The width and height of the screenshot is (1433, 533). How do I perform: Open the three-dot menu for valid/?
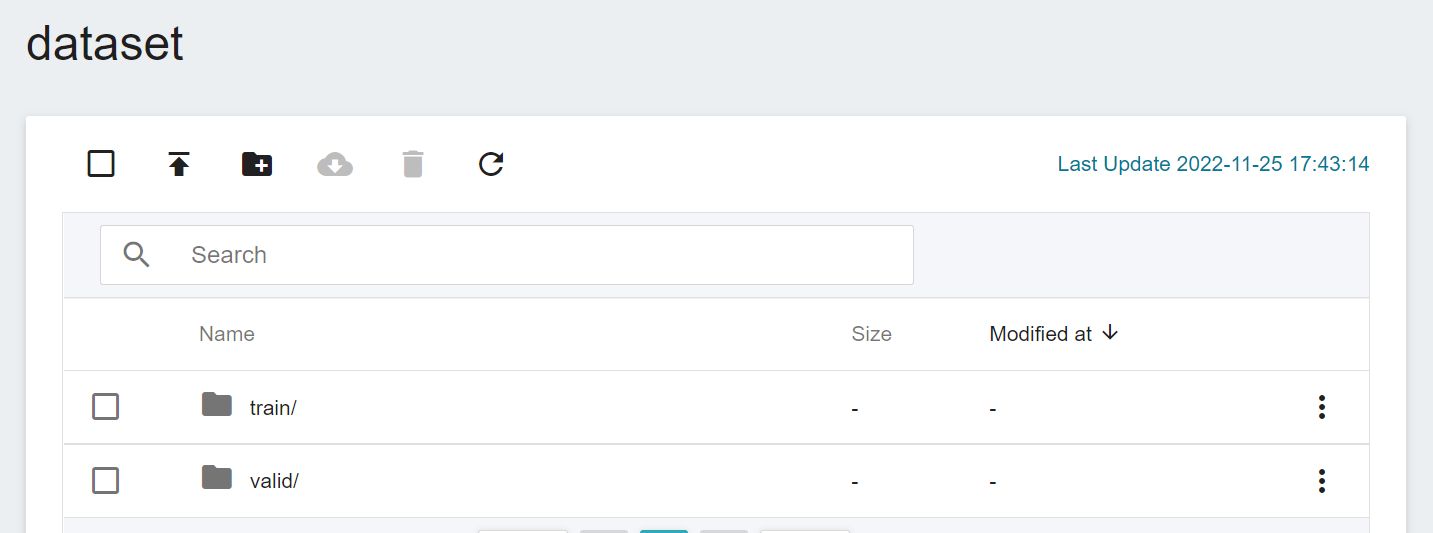pyautogui.click(x=1322, y=481)
